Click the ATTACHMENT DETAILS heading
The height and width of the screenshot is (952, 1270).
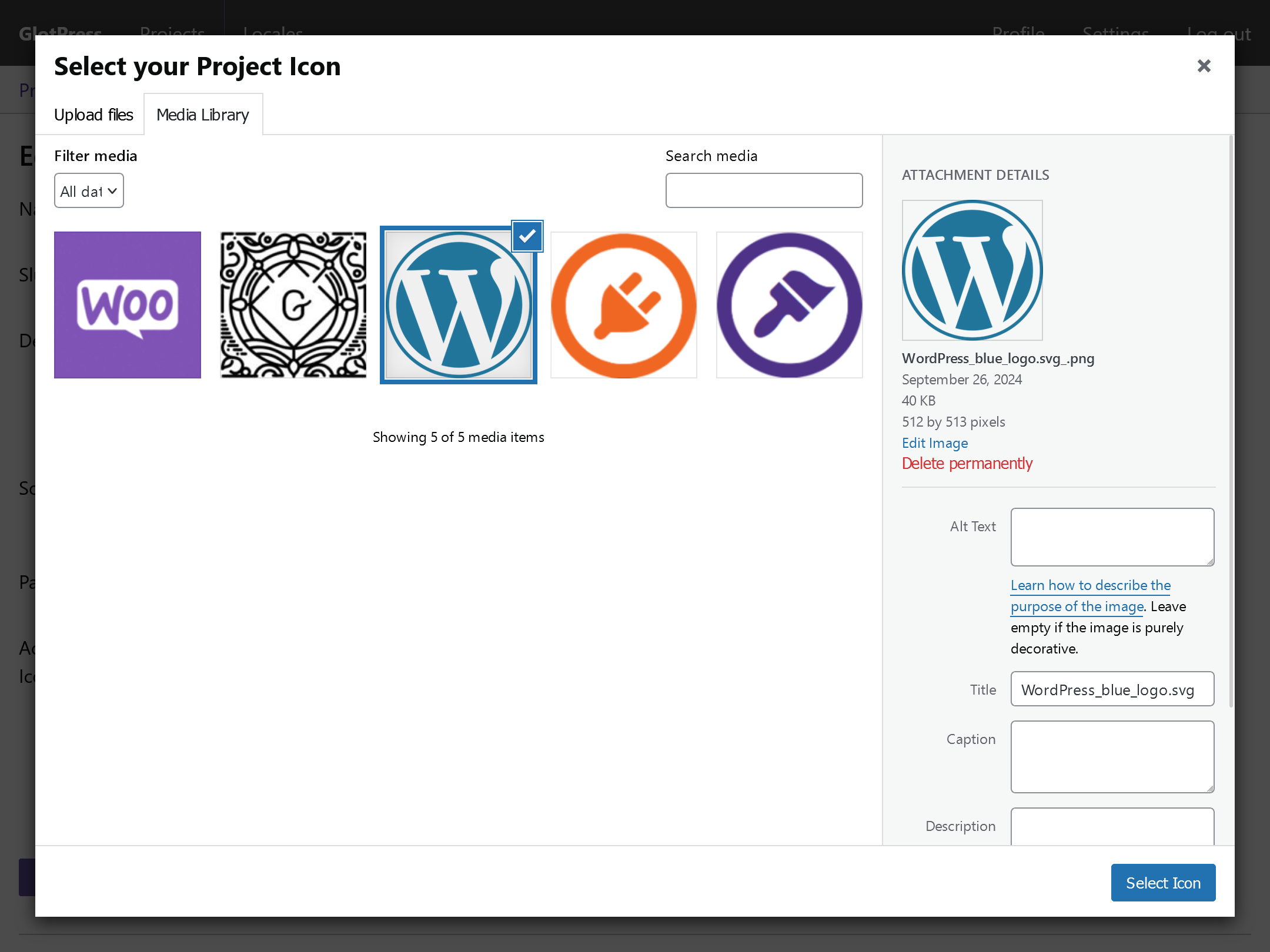click(x=975, y=175)
